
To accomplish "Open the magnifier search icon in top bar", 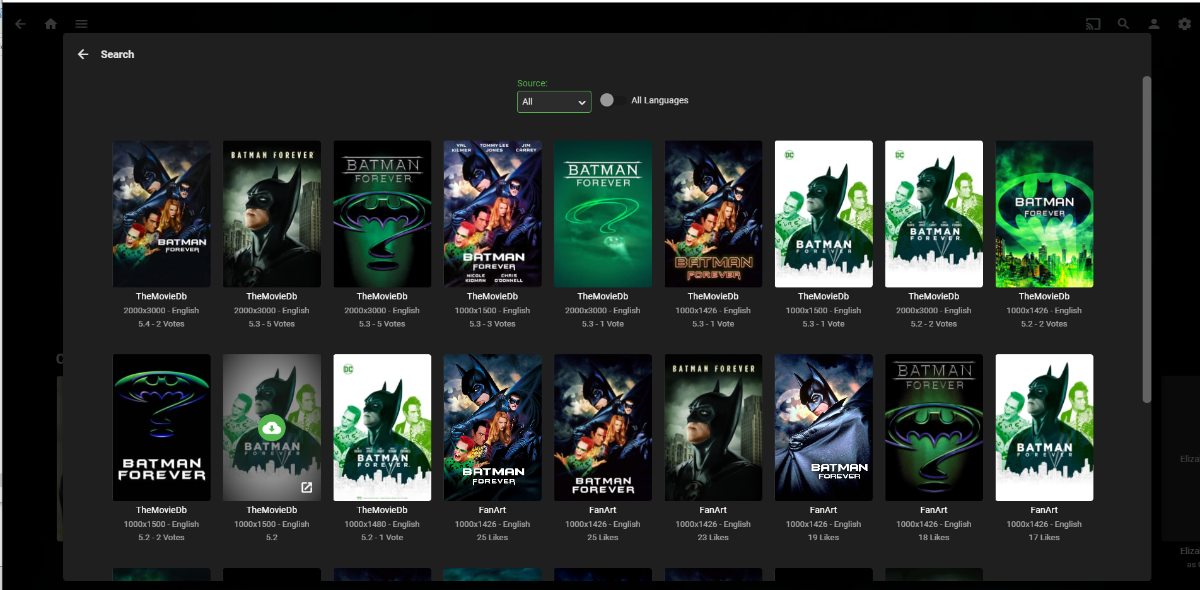I will [x=1123, y=23].
